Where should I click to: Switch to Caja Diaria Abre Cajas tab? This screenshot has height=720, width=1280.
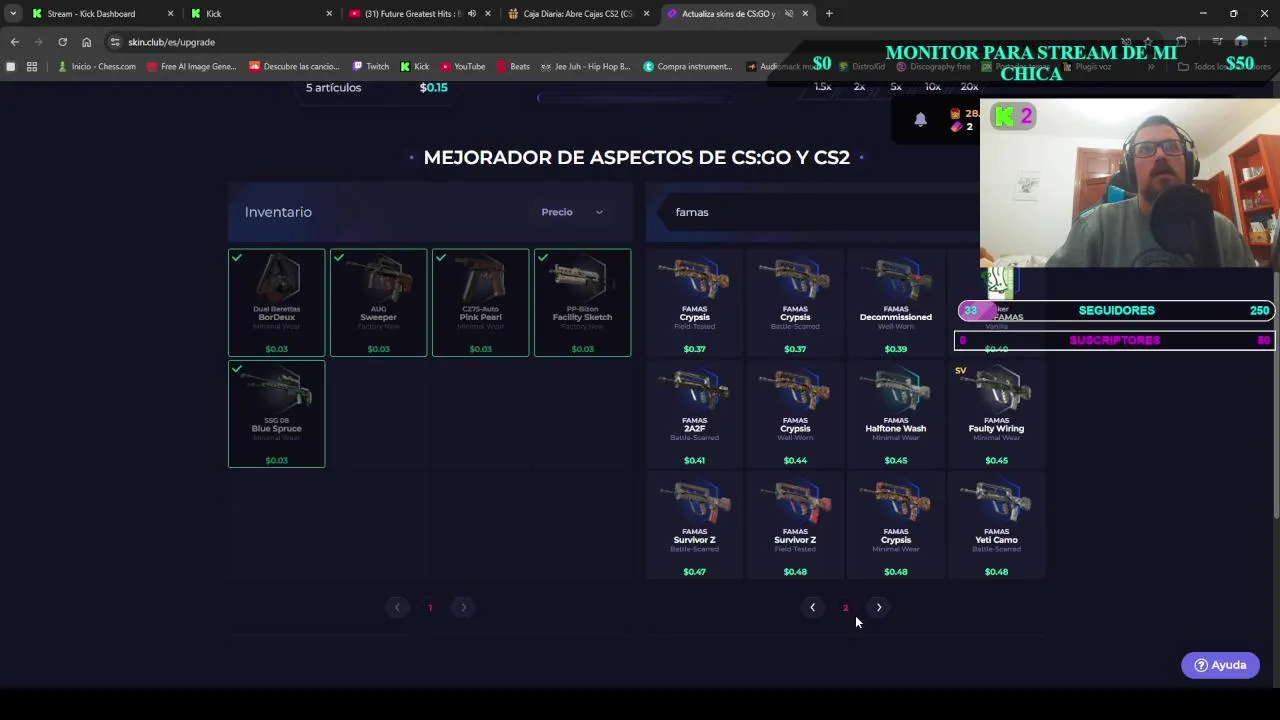[577, 14]
